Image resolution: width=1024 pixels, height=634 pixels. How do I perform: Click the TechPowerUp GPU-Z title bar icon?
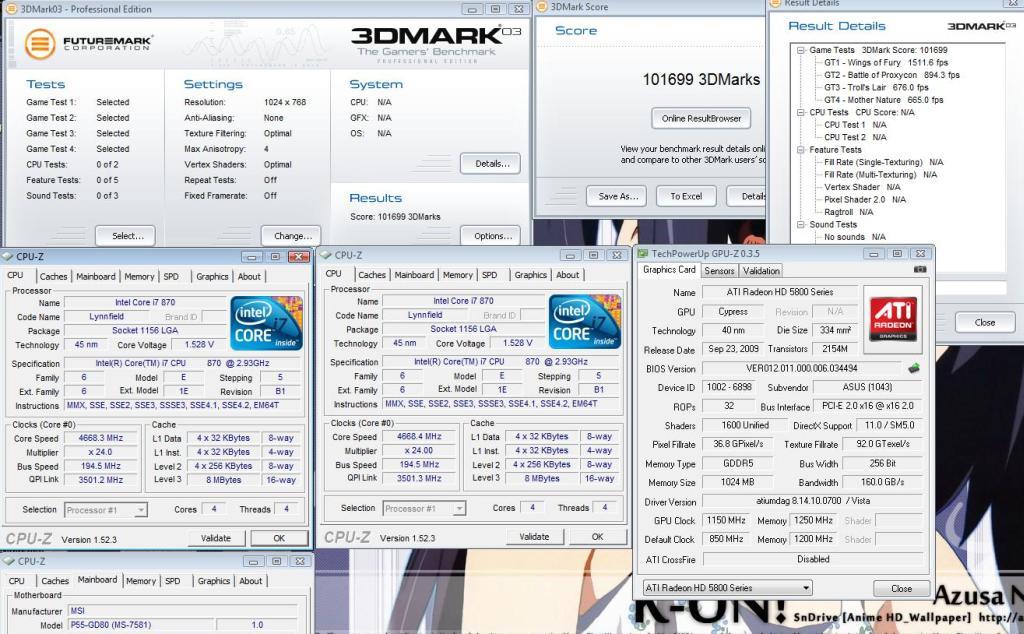click(x=643, y=253)
